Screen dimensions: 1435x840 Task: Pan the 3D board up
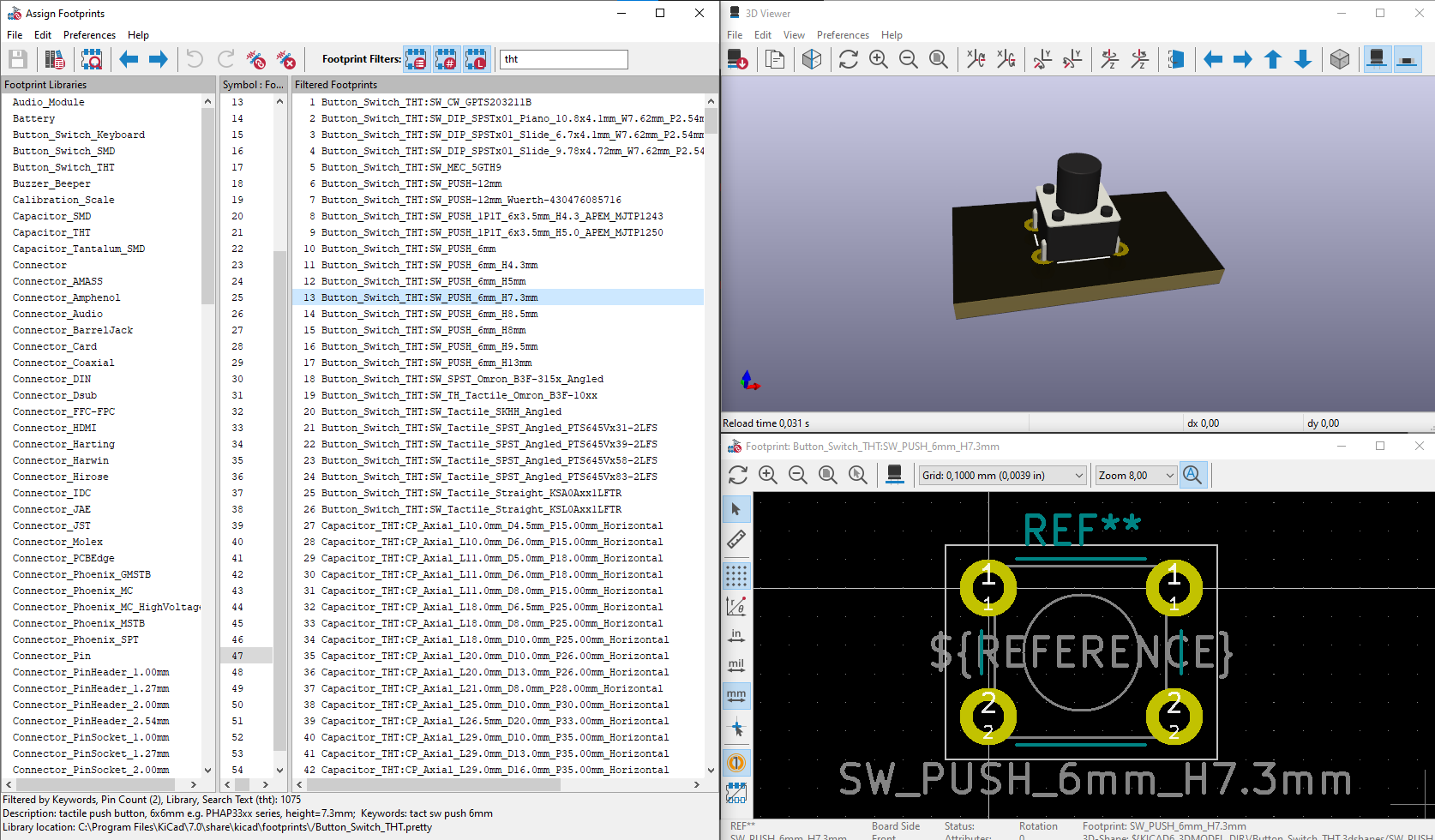click(x=1273, y=59)
